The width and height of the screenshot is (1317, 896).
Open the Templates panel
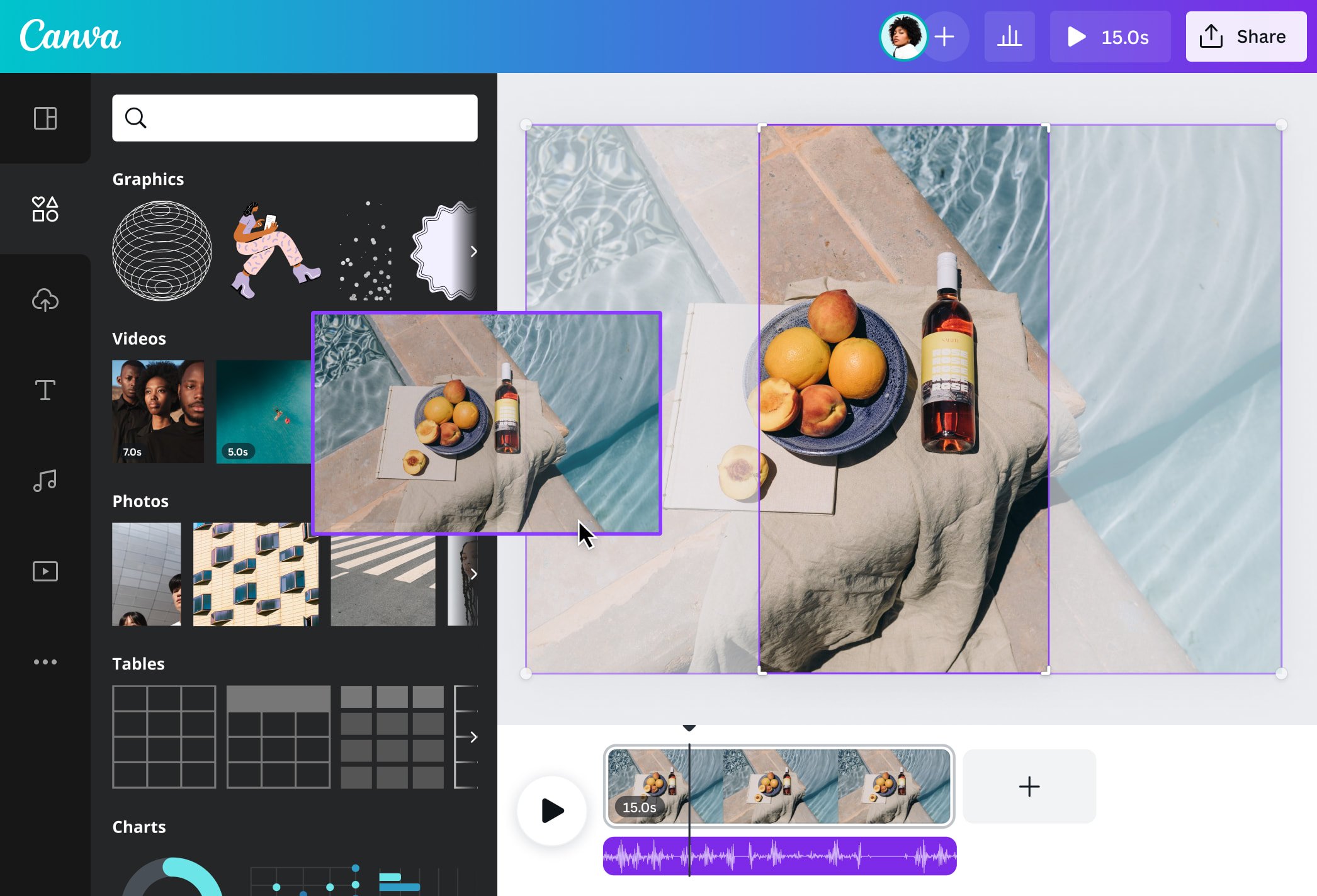click(x=45, y=118)
